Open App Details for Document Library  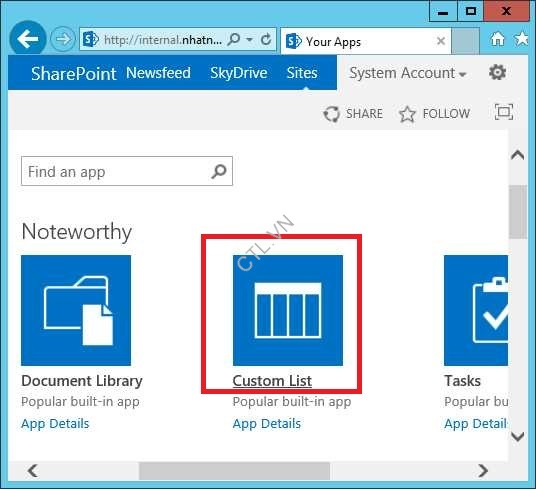coord(55,423)
